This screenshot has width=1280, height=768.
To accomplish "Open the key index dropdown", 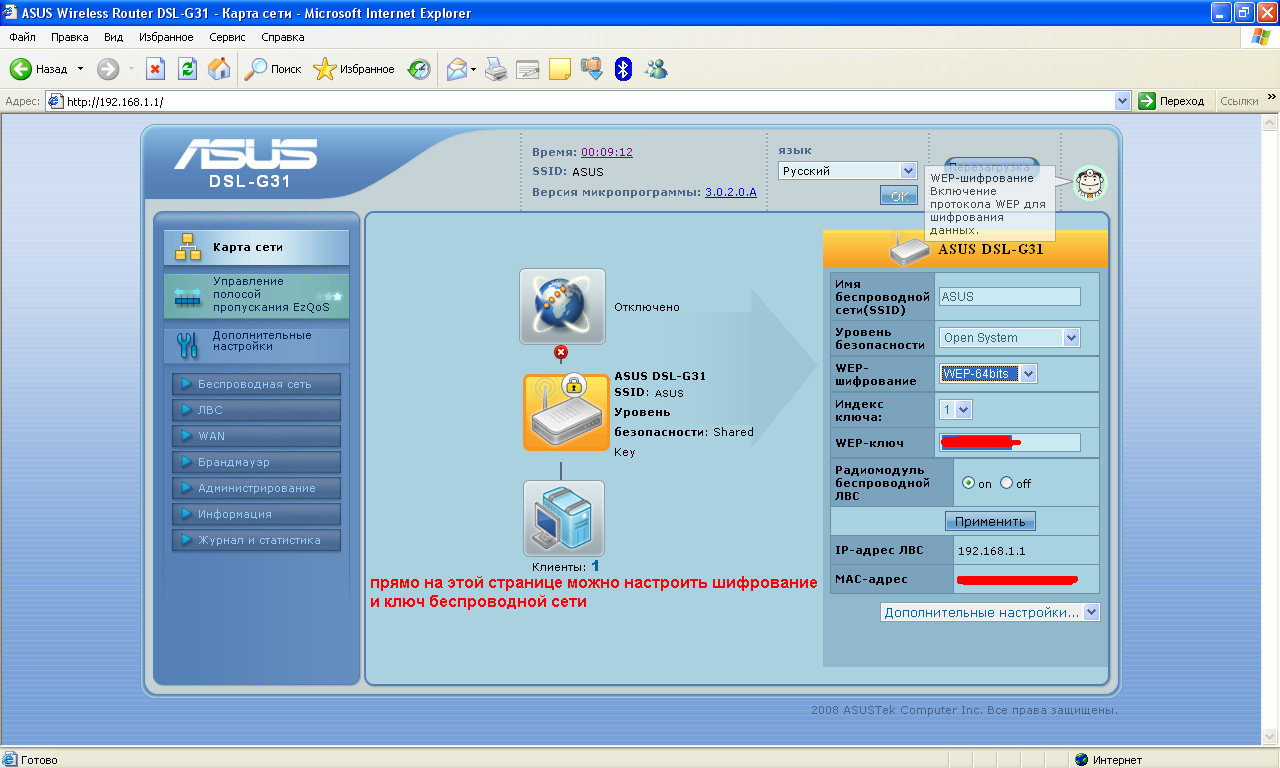I will coord(956,409).
